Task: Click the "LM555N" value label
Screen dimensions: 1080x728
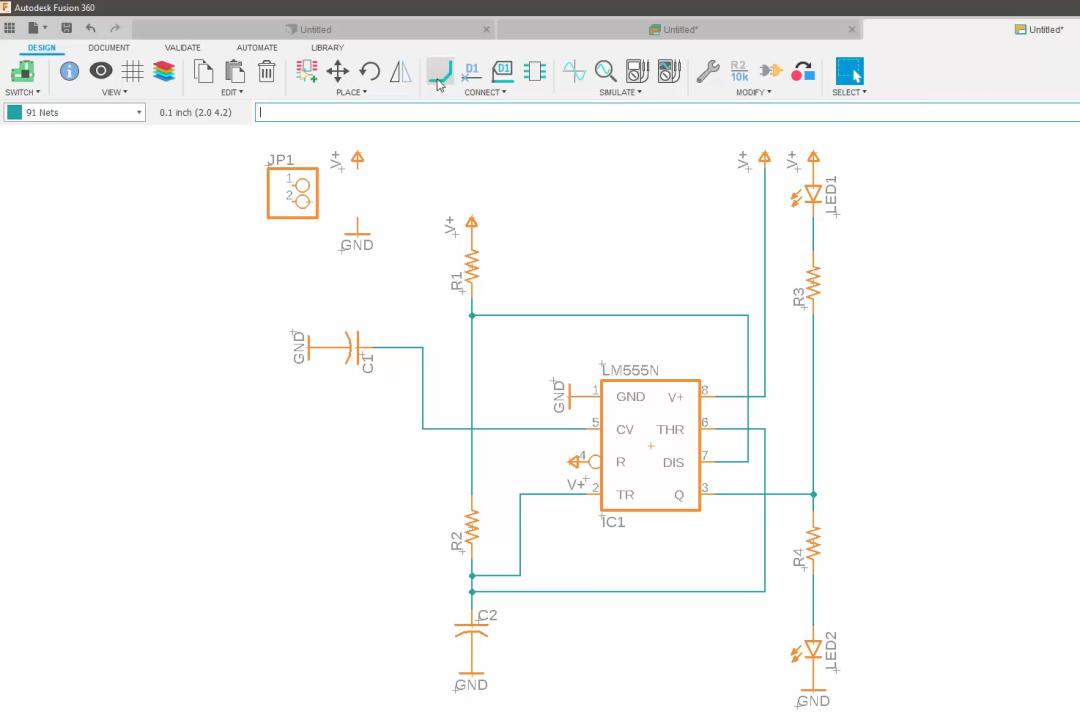Action: click(630, 371)
